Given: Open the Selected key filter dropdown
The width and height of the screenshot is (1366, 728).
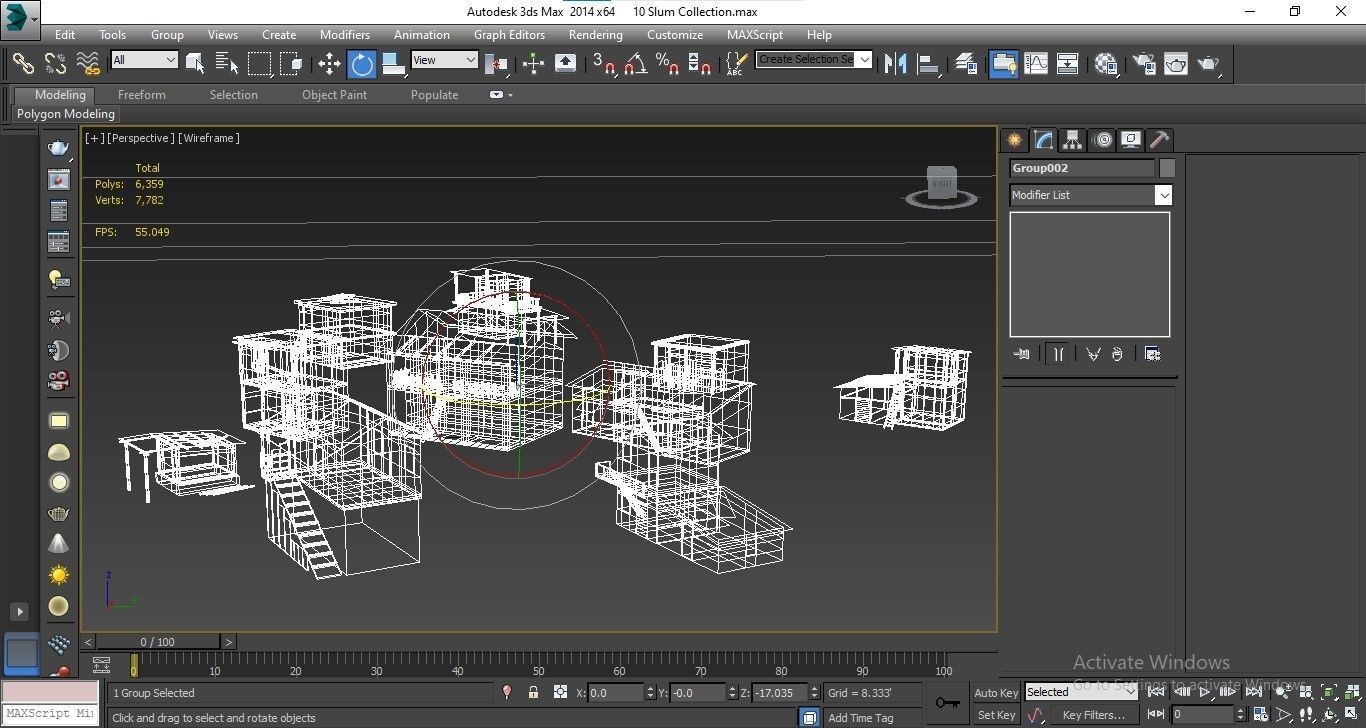Looking at the screenshot, I should [x=1081, y=692].
